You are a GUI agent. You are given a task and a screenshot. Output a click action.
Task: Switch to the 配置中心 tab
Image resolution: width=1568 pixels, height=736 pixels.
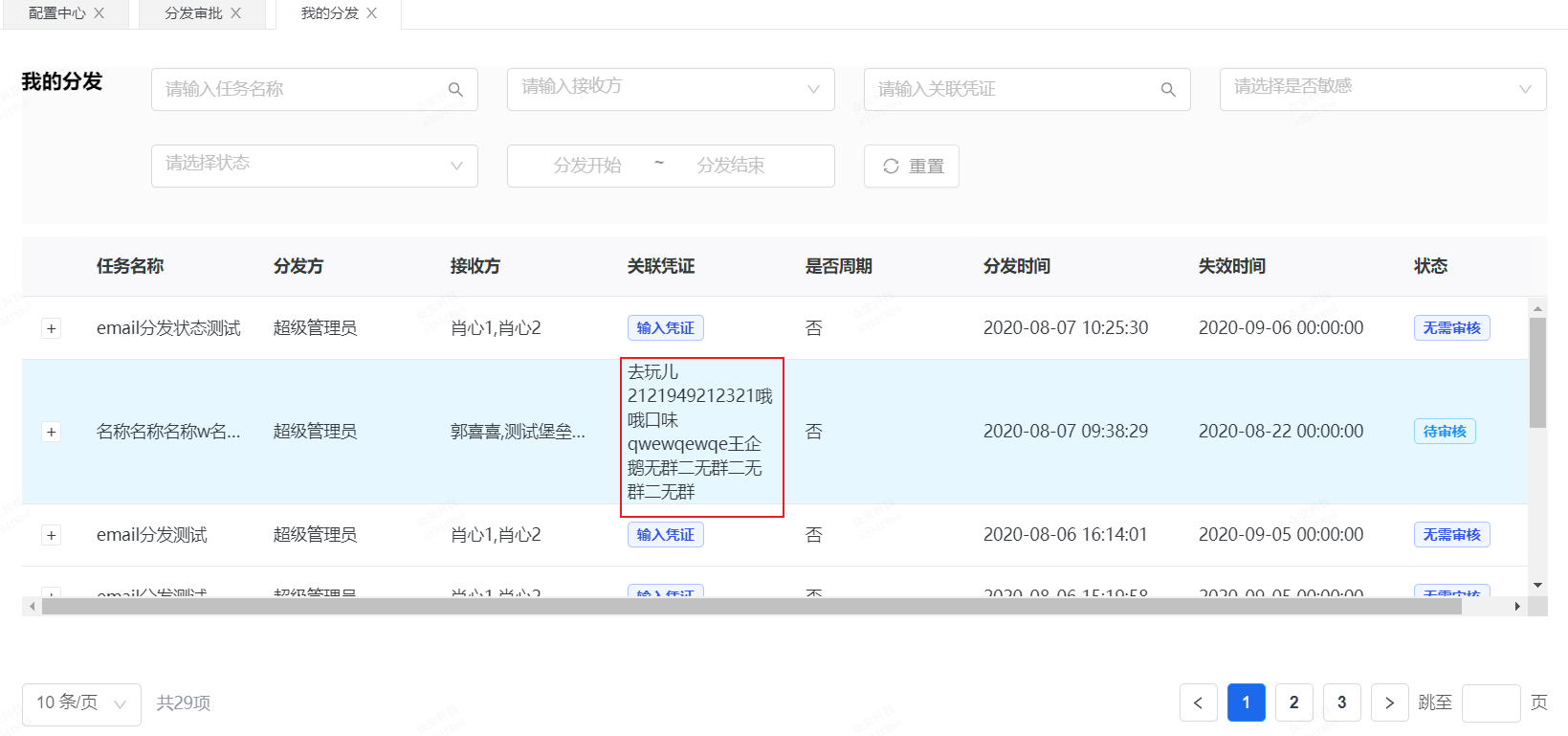point(57,13)
